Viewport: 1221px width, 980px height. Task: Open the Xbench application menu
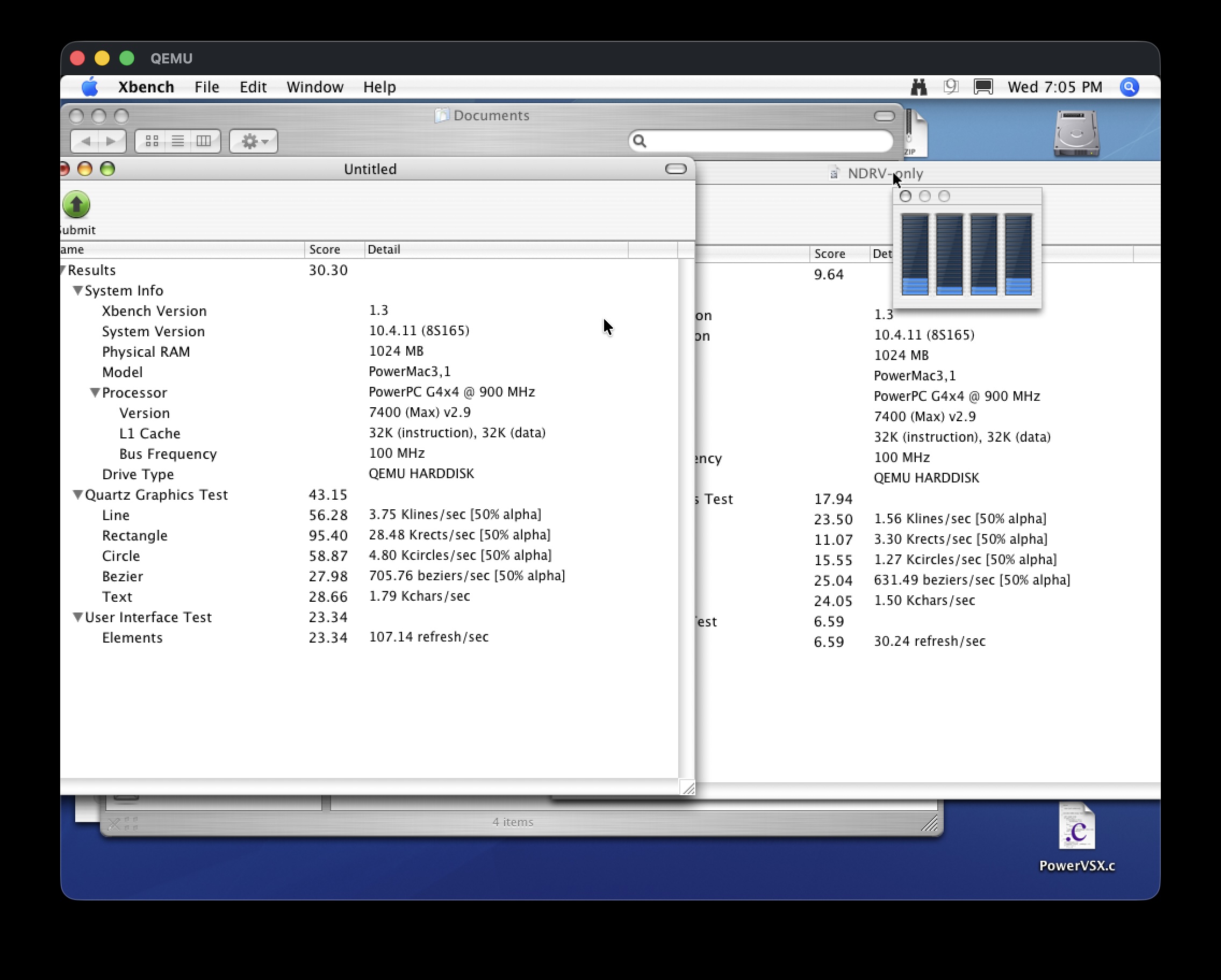(146, 87)
